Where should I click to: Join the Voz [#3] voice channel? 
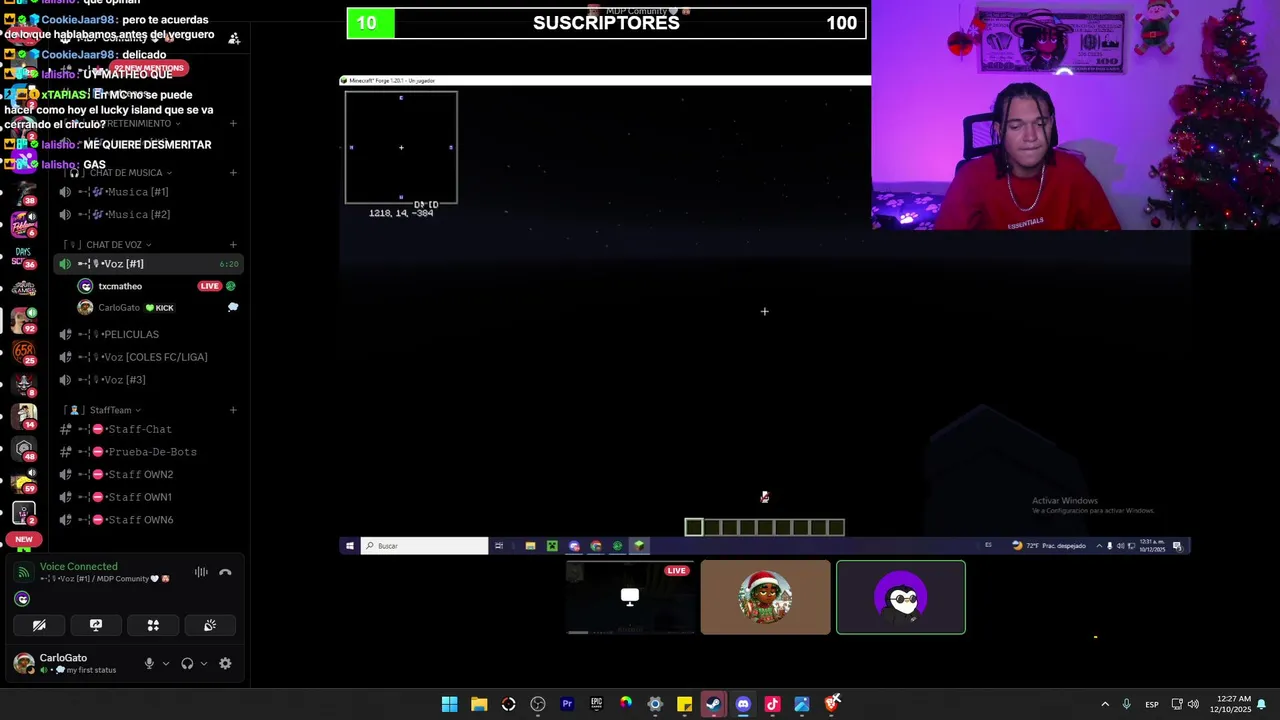[x=148, y=380]
